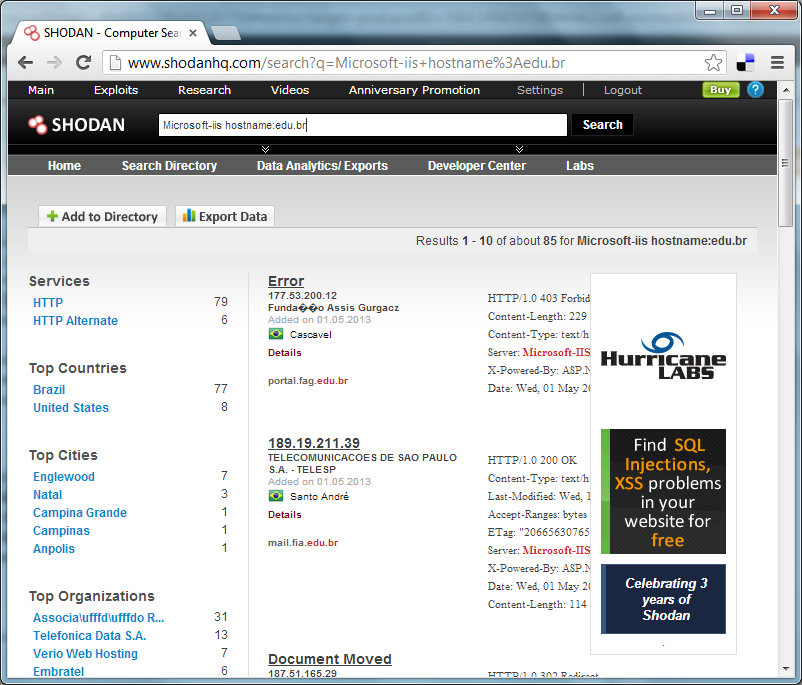The image size is (802, 685).
Task: Expand the left double-chevron below search bar
Action: [265, 149]
